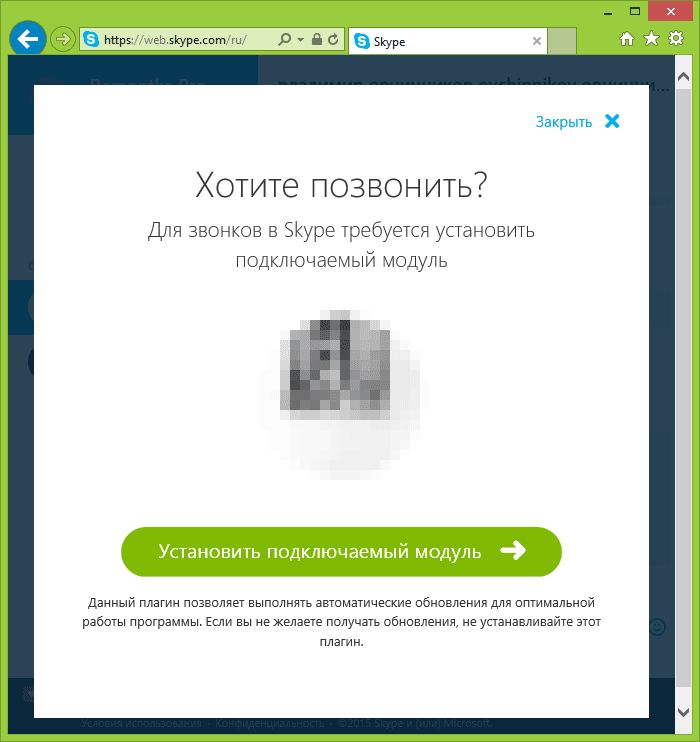Click the browser forward arrow button

[62, 39]
